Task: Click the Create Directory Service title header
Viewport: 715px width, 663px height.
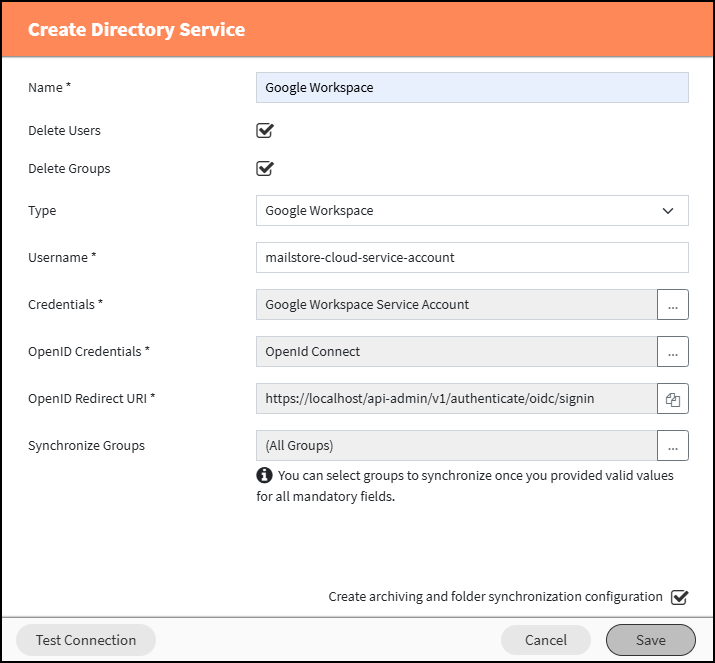Action: coord(136,30)
